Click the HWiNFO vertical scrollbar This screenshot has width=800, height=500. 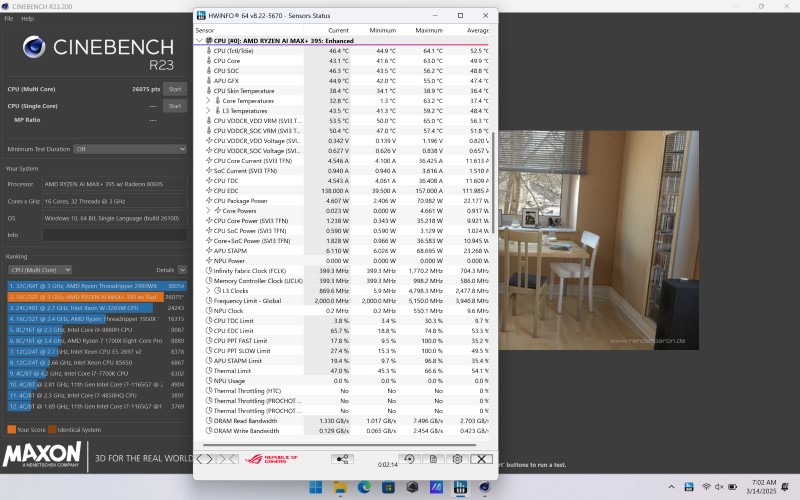(x=493, y=184)
